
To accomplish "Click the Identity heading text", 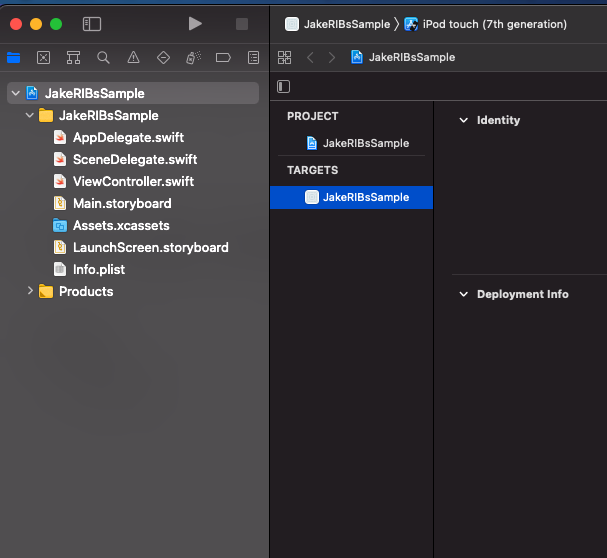I will (x=499, y=120).
